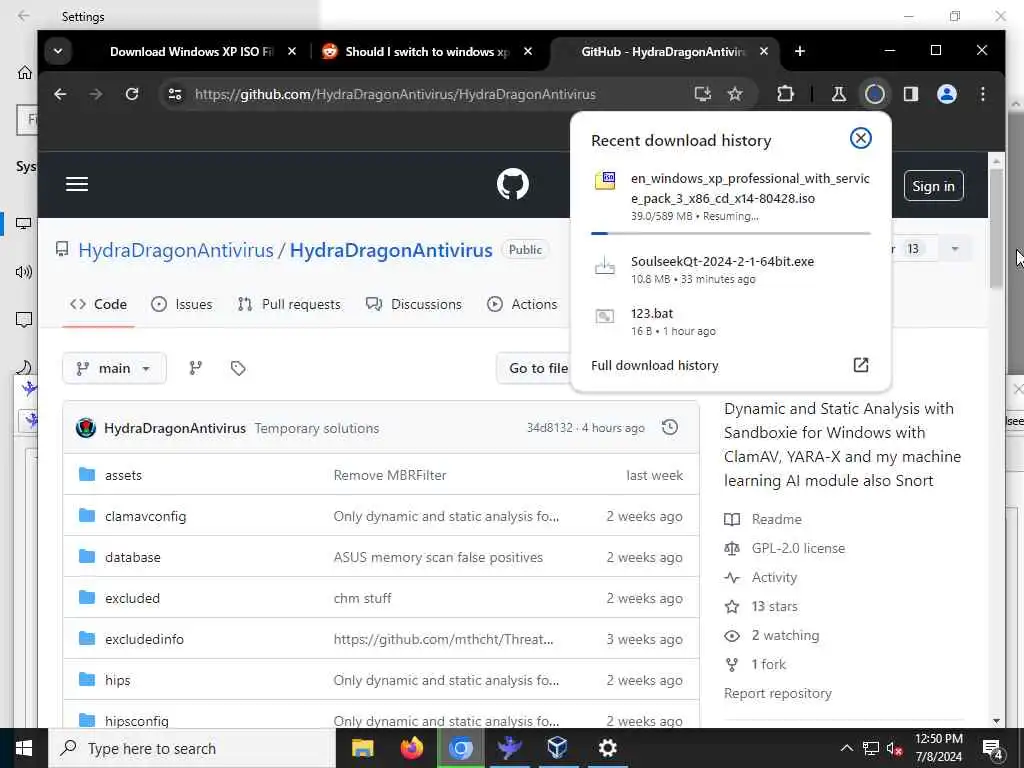Open the excludedinfo folder

[144, 639]
